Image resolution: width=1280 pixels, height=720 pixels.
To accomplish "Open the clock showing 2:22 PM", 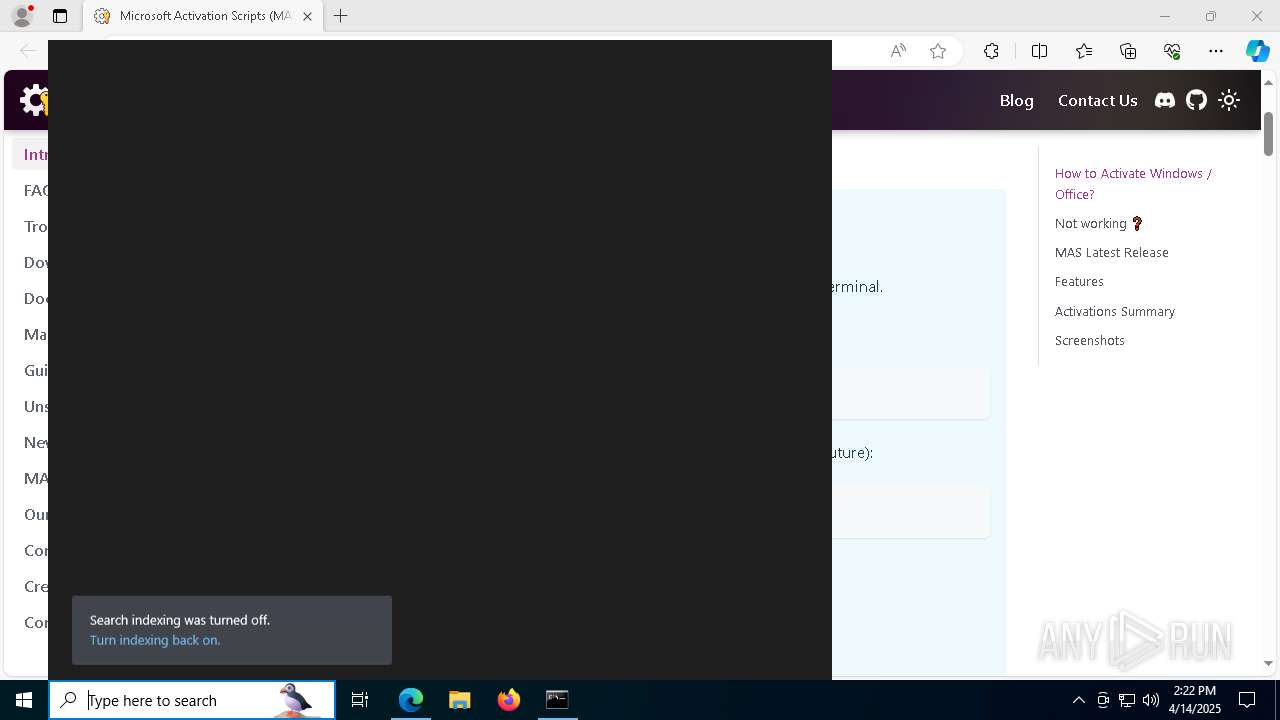I will pos(1194,700).
